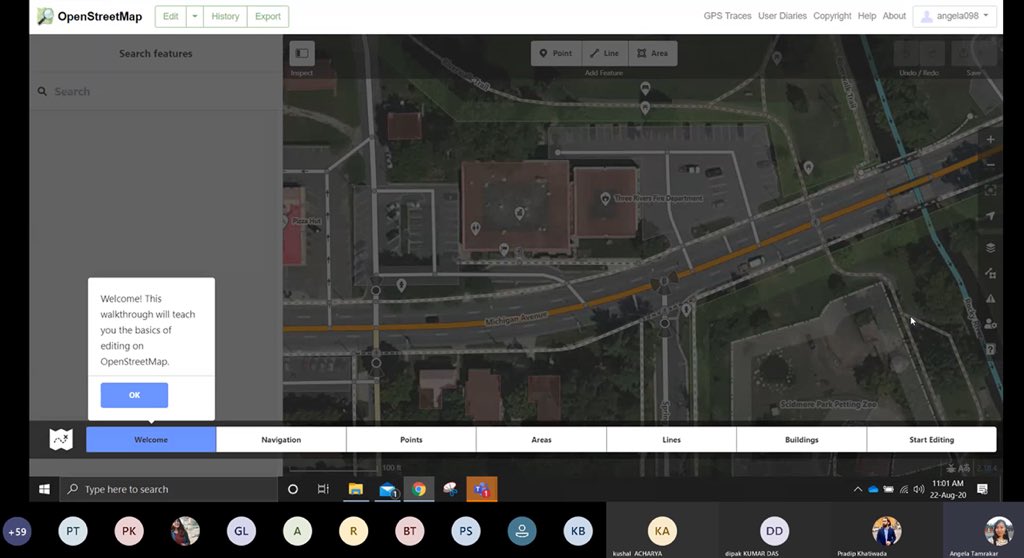This screenshot has height=558, width=1024.
Task: Open Cortana circle icon
Action: 293,489
